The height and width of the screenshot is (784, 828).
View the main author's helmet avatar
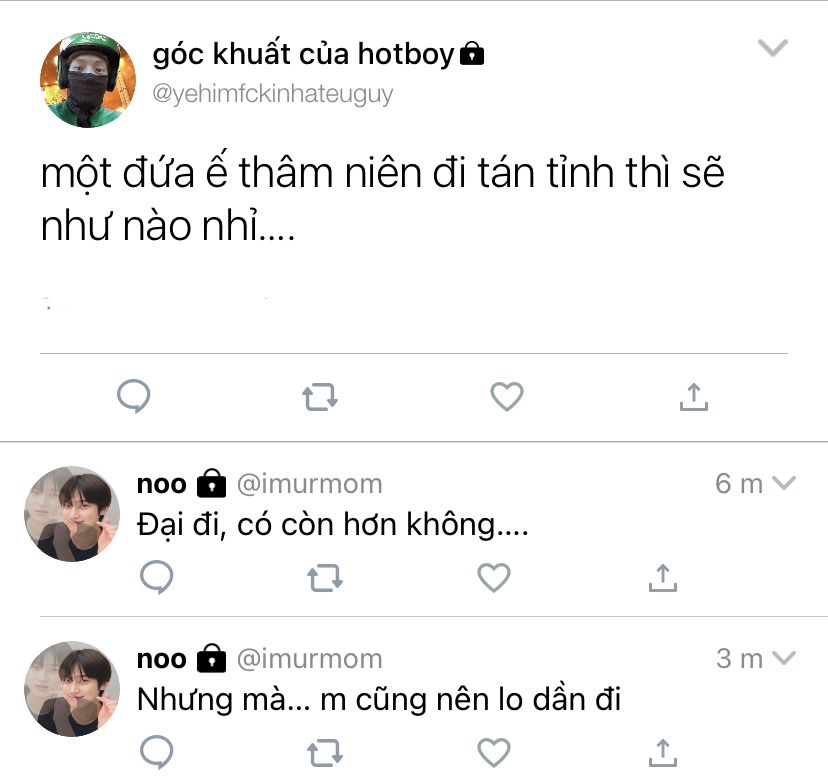tap(88, 80)
